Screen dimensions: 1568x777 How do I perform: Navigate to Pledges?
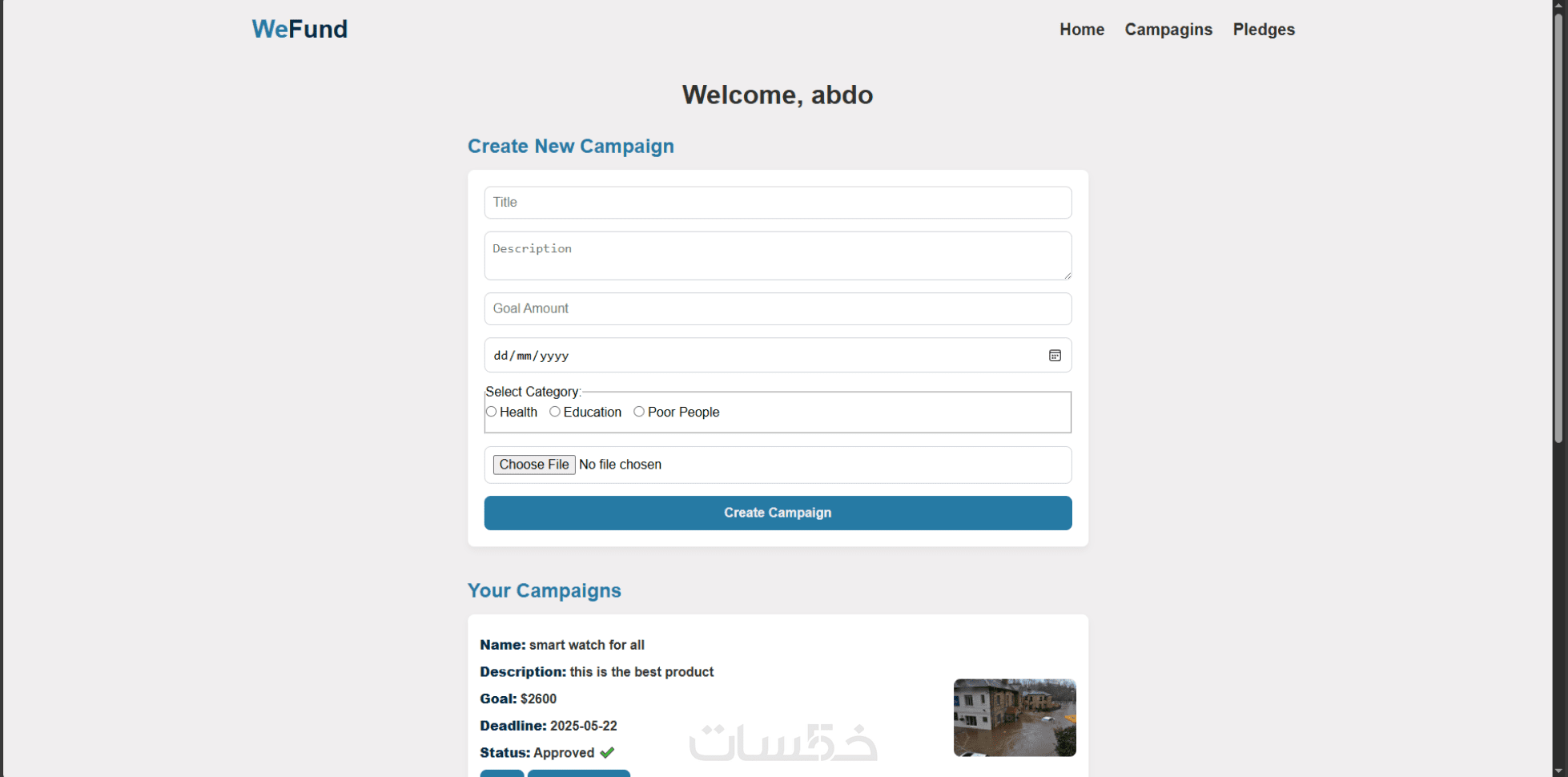1264,30
